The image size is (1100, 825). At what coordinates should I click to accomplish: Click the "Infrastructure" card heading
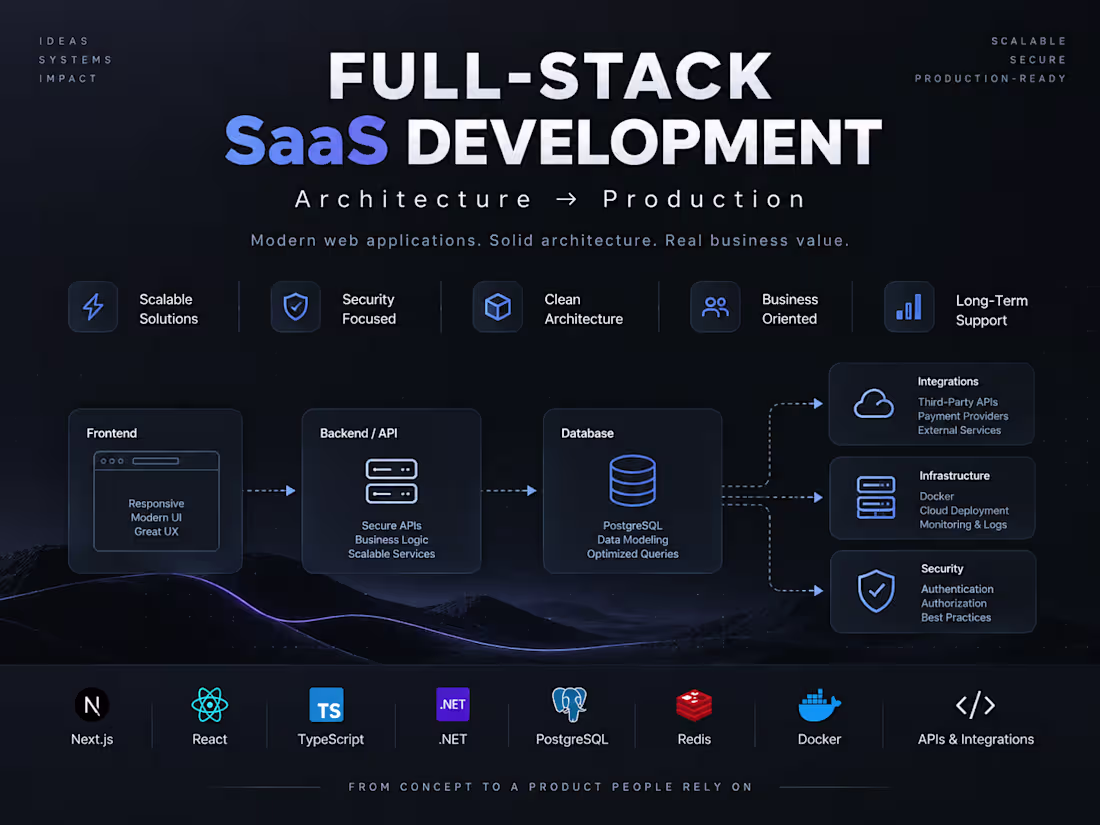click(x=954, y=476)
